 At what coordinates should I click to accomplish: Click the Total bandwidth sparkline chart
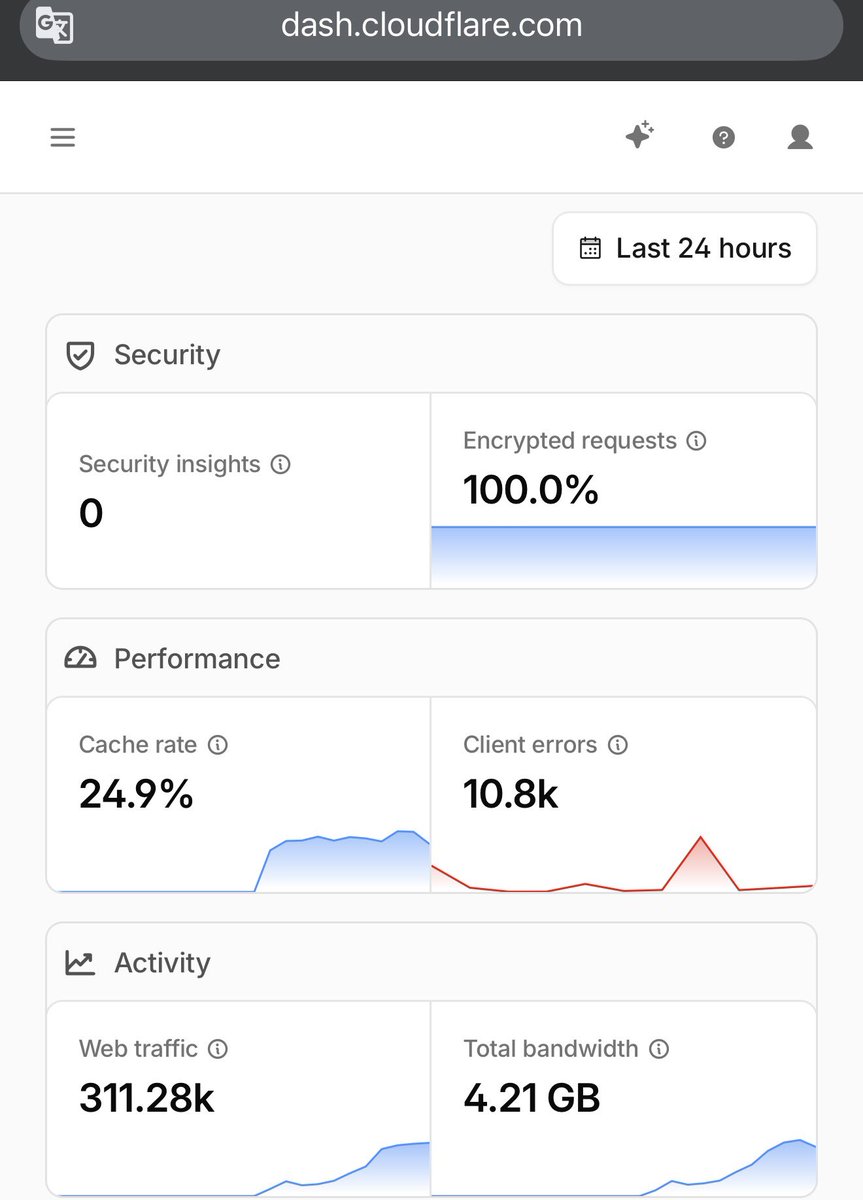click(x=623, y=1166)
